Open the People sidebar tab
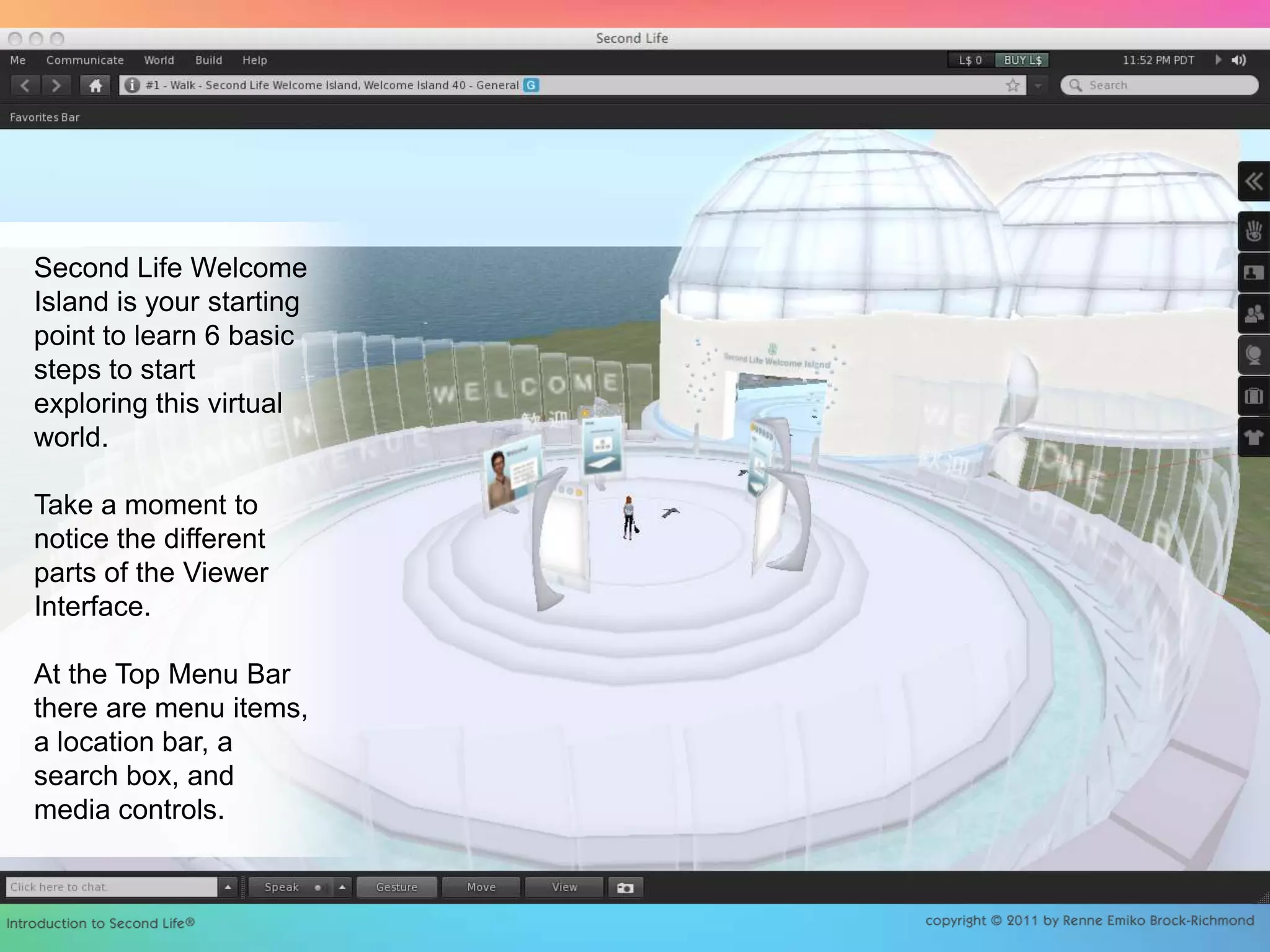 pos(1254,314)
